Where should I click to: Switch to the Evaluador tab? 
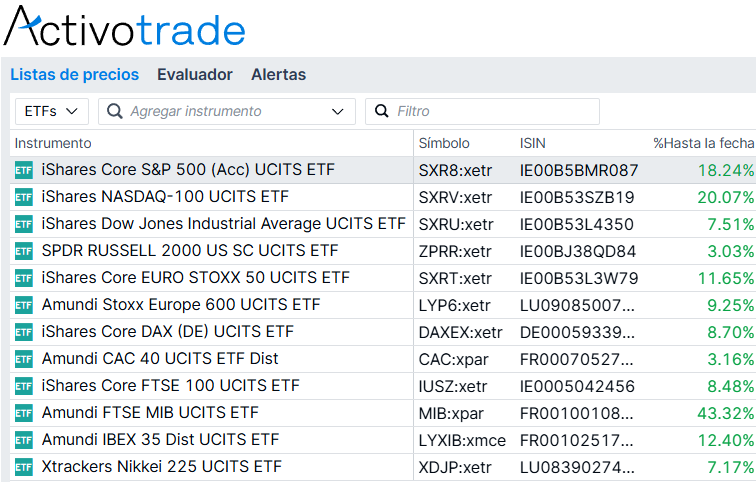195,75
